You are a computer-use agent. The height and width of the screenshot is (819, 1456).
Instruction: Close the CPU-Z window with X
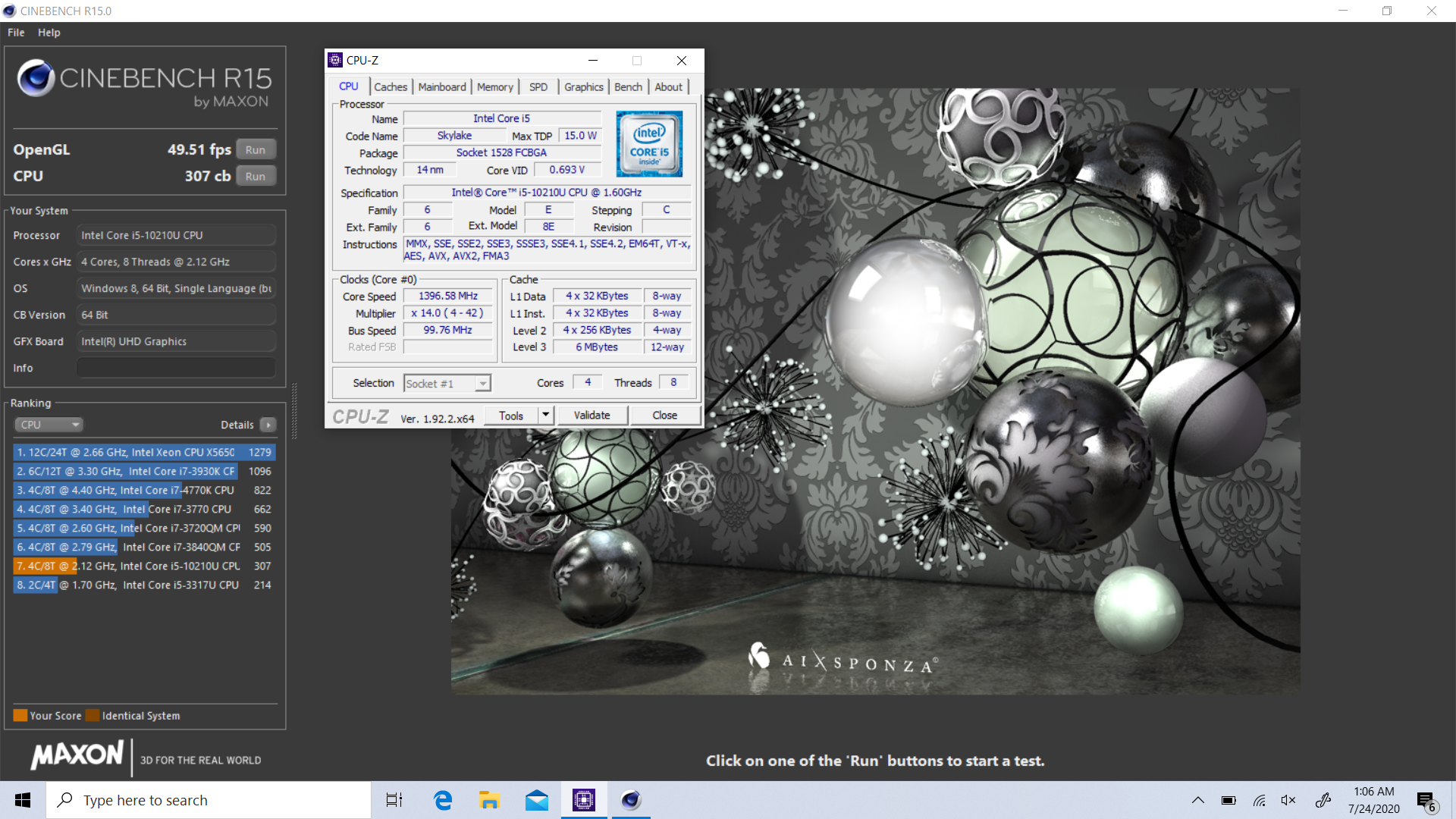682,61
